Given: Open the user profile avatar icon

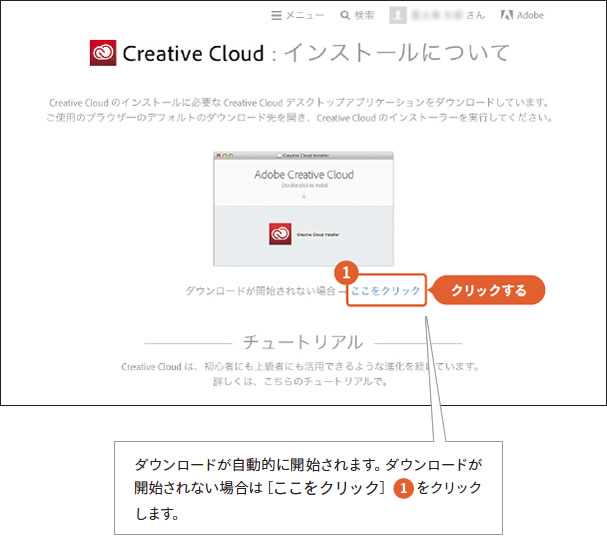Looking at the screenshot, I should pos(398,15).
